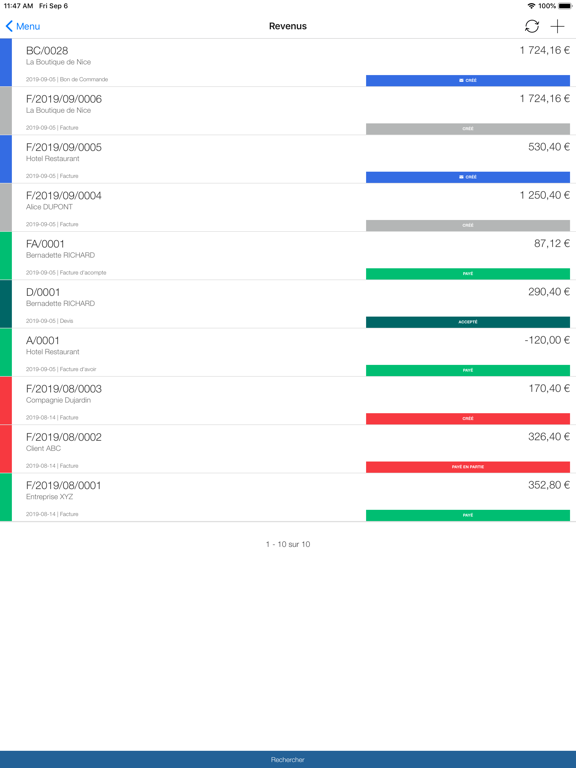The width and height of the screenshot is (576, 768).
Task: Open credit note A/0001
Action: [x=288, y=353]
